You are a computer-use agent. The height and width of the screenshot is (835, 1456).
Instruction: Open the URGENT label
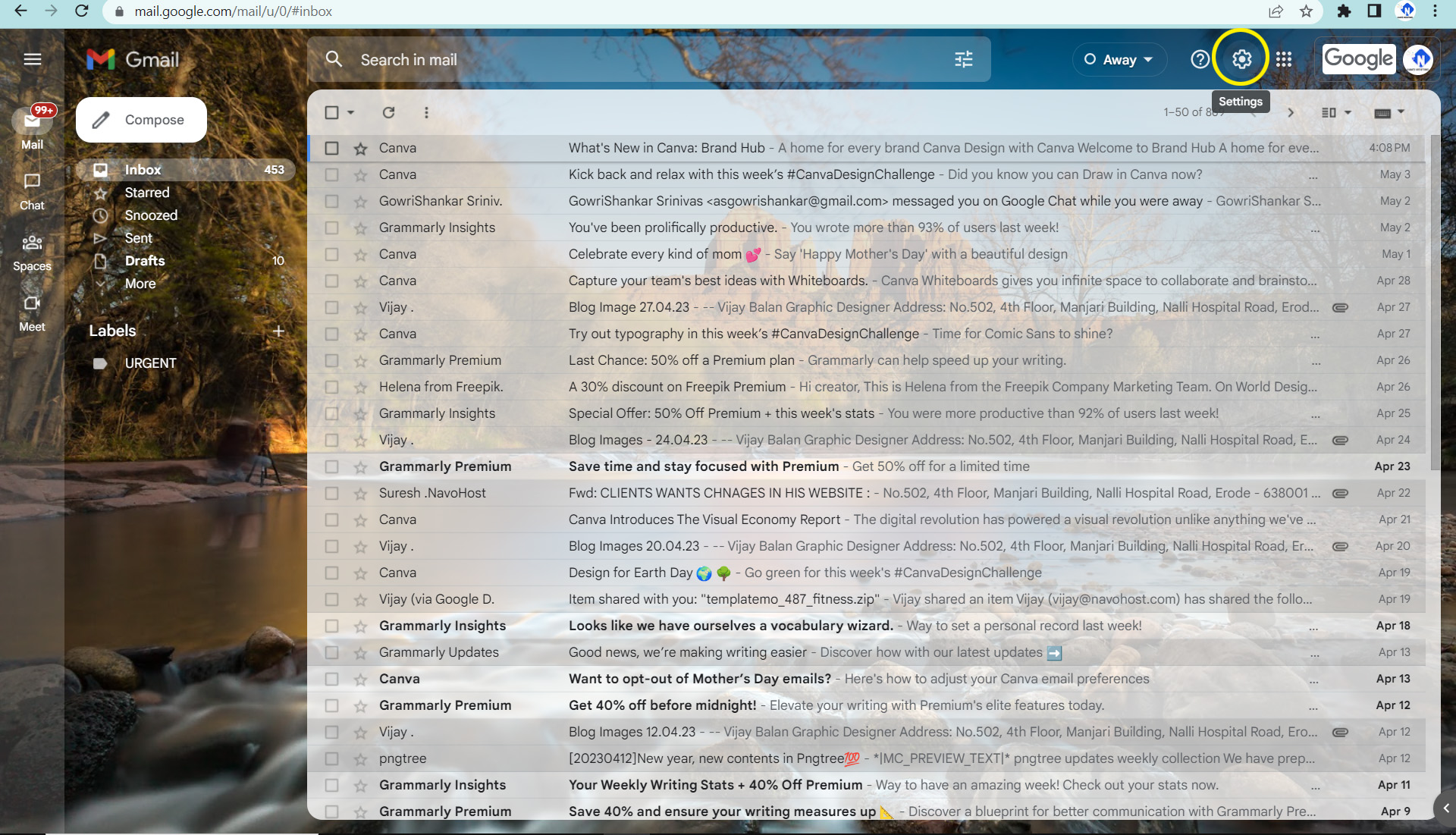click(x=150, y=363)
